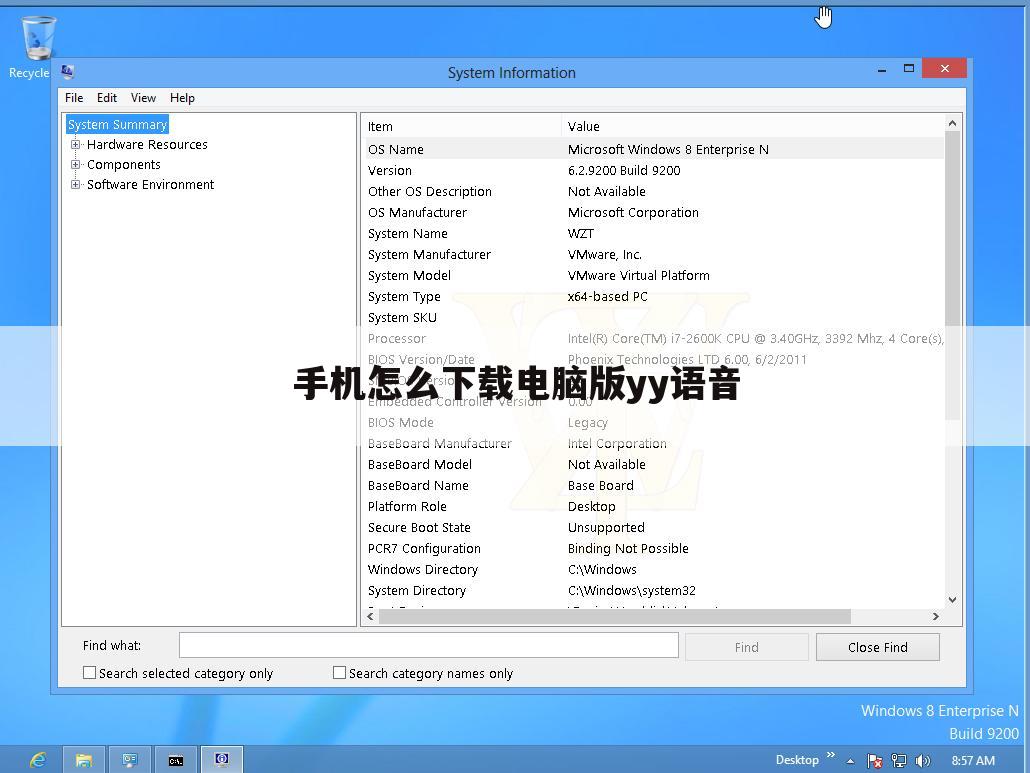Open the File menu
This screenshot has width=1030, height=773.
tap(74, 98)
